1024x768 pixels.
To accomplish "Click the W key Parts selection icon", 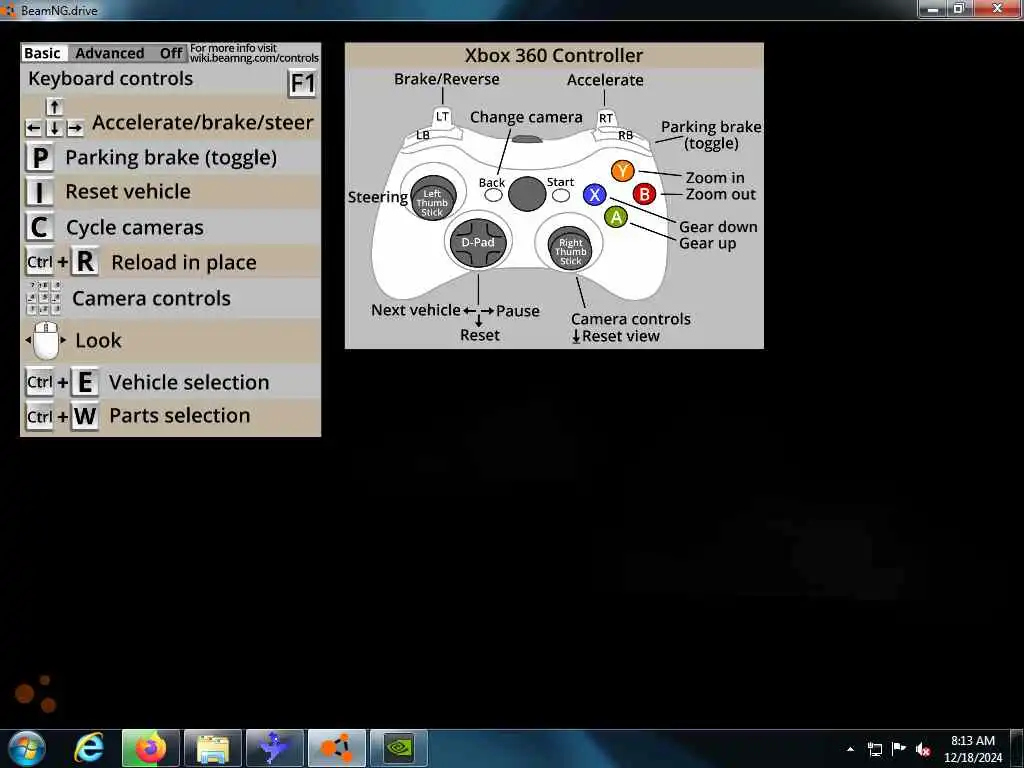I will tap(85, 416).
